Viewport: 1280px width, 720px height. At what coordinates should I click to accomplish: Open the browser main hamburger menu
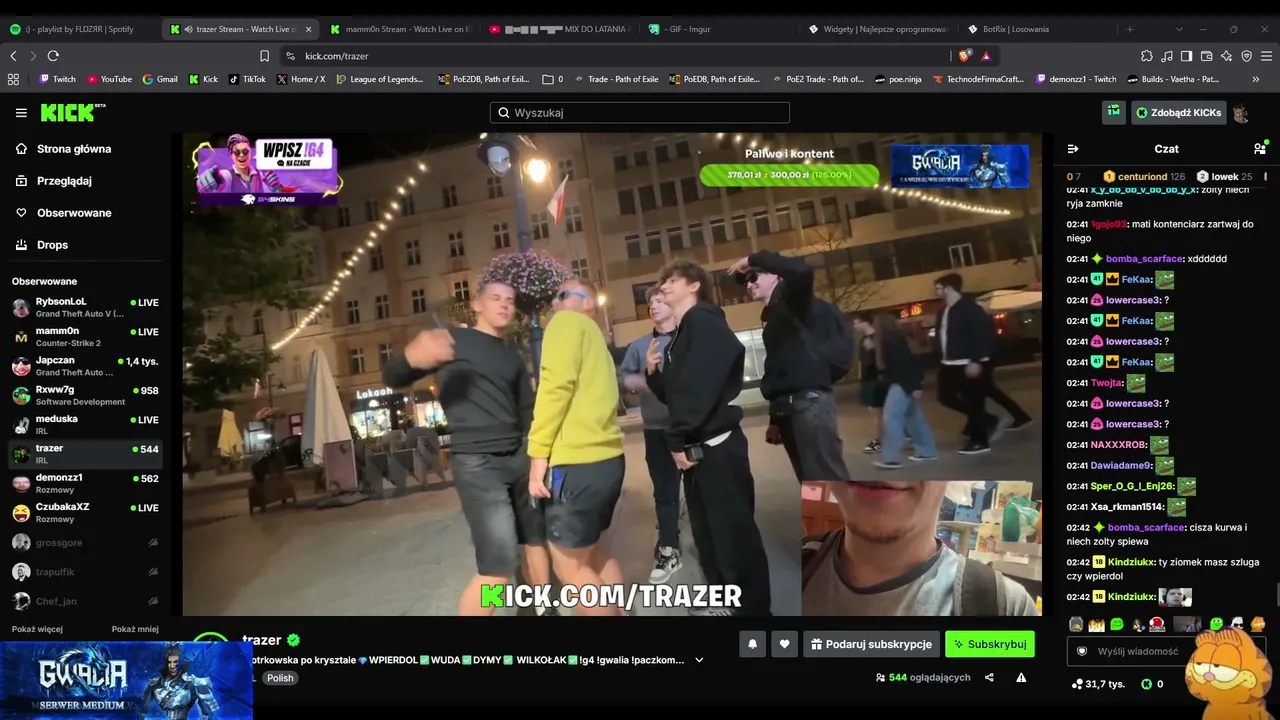(x=1266, y=56)
